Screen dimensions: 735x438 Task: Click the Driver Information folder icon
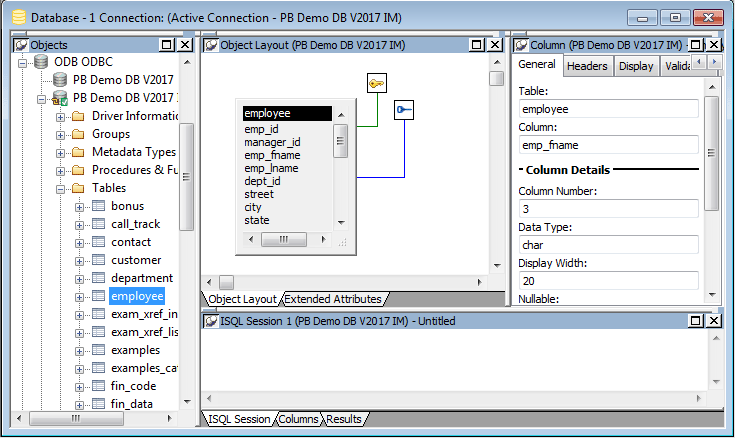tap(77, 116)
